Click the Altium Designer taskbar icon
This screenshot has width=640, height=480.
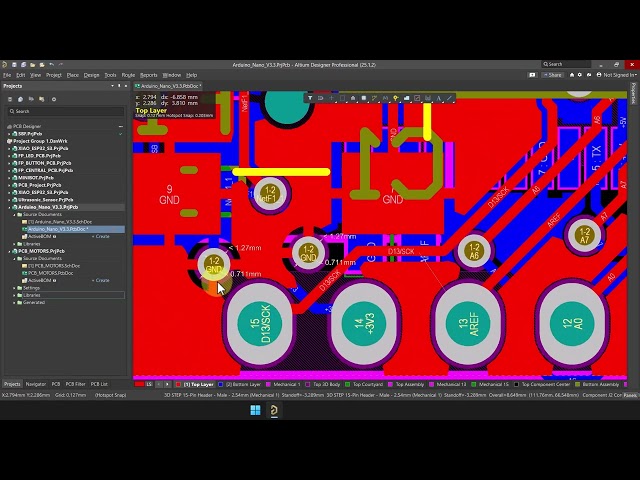pyautogui.click(x=274, y=410)
